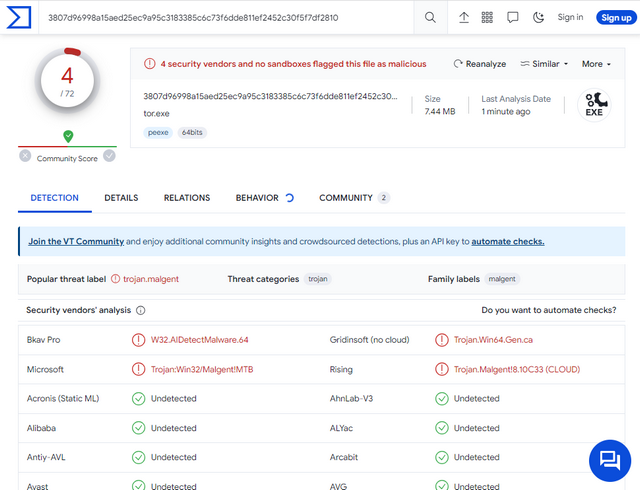Click the peexe tag

tap(158, 133)
